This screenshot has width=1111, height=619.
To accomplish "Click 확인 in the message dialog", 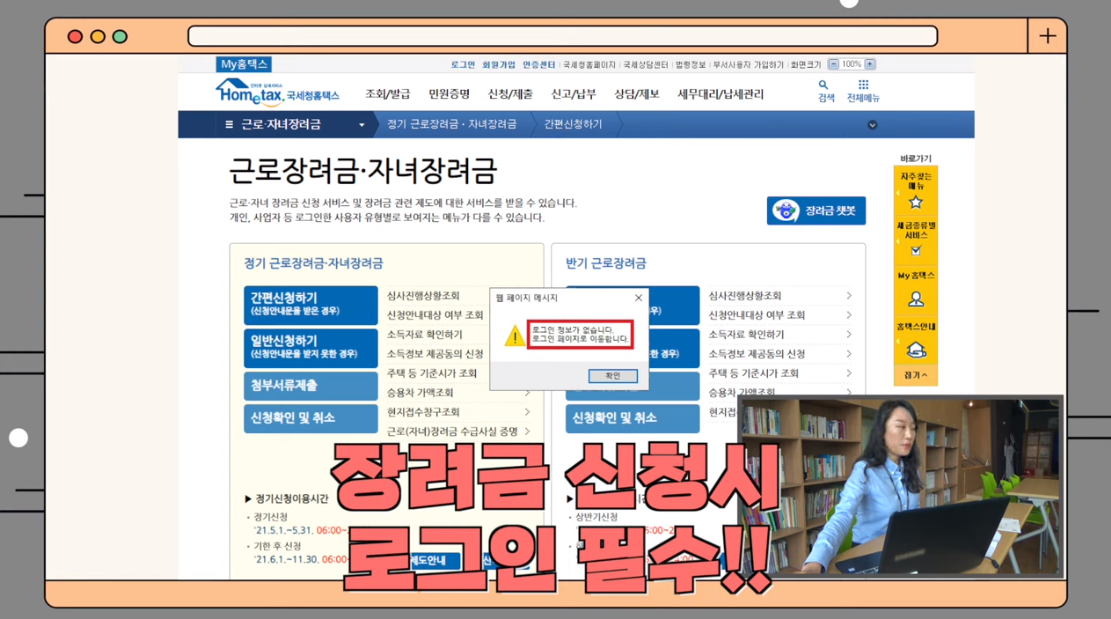I will 613,376.
